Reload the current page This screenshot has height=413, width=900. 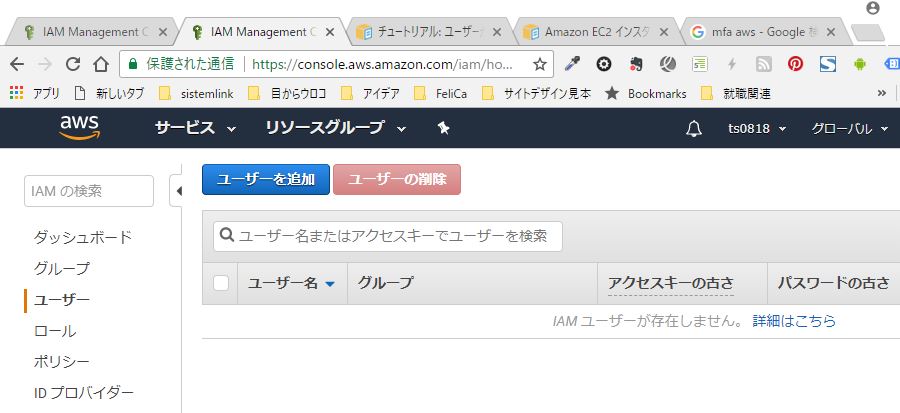73,64
